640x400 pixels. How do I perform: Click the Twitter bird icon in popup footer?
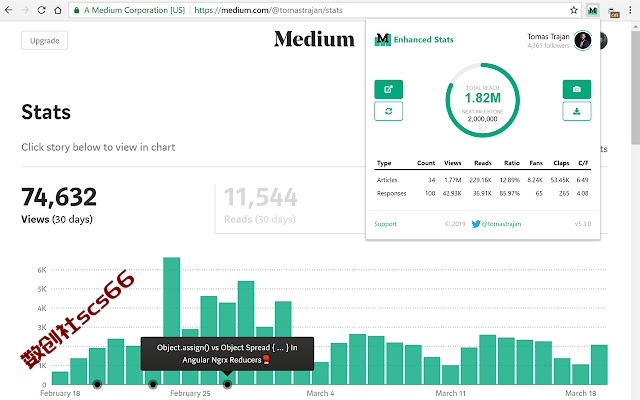(x=476, y=224)
